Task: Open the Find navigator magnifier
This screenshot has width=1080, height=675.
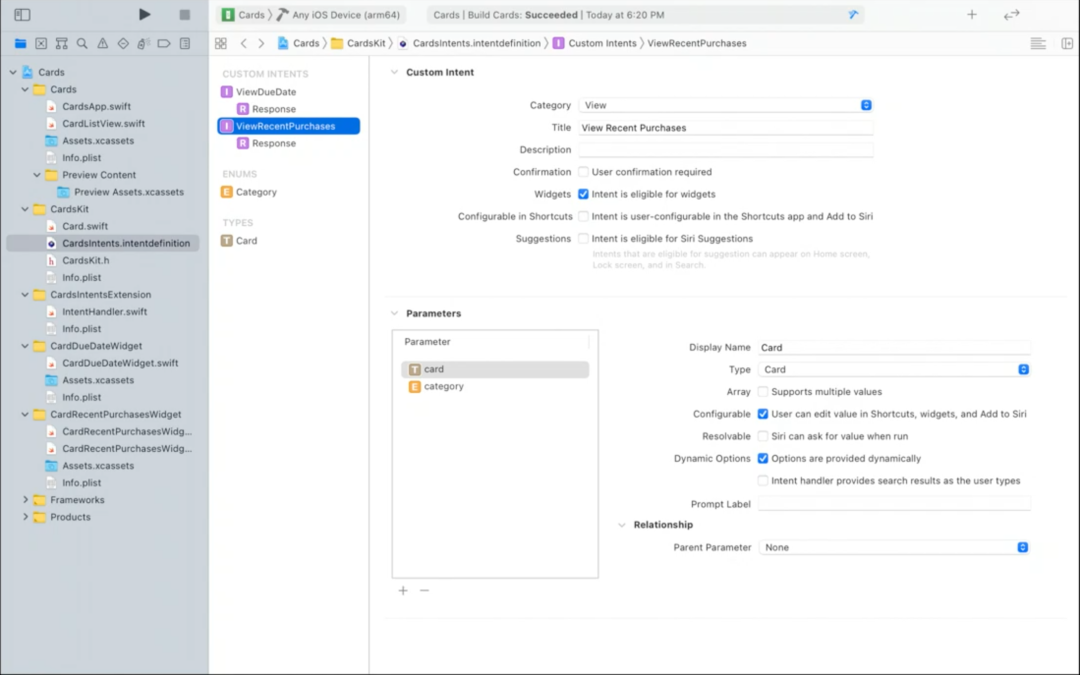Action: click(x=82, y=44)
